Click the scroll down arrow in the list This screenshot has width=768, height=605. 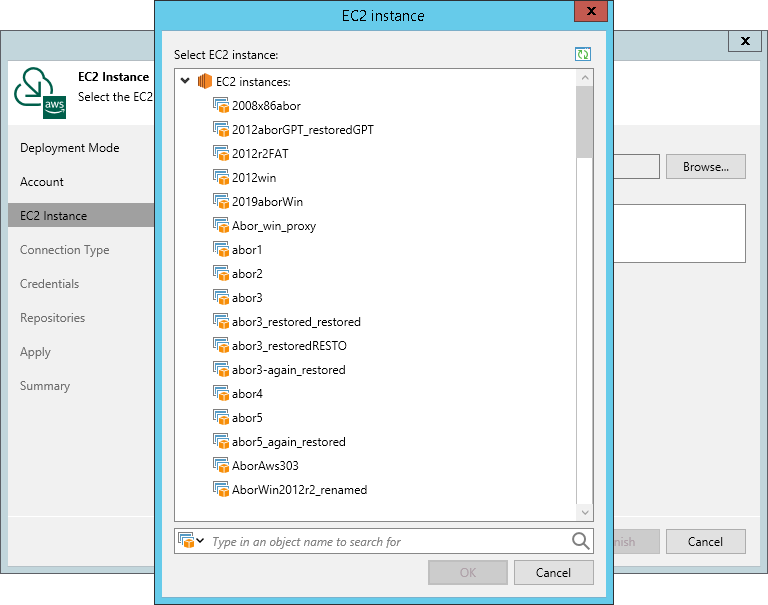(585, 512)
